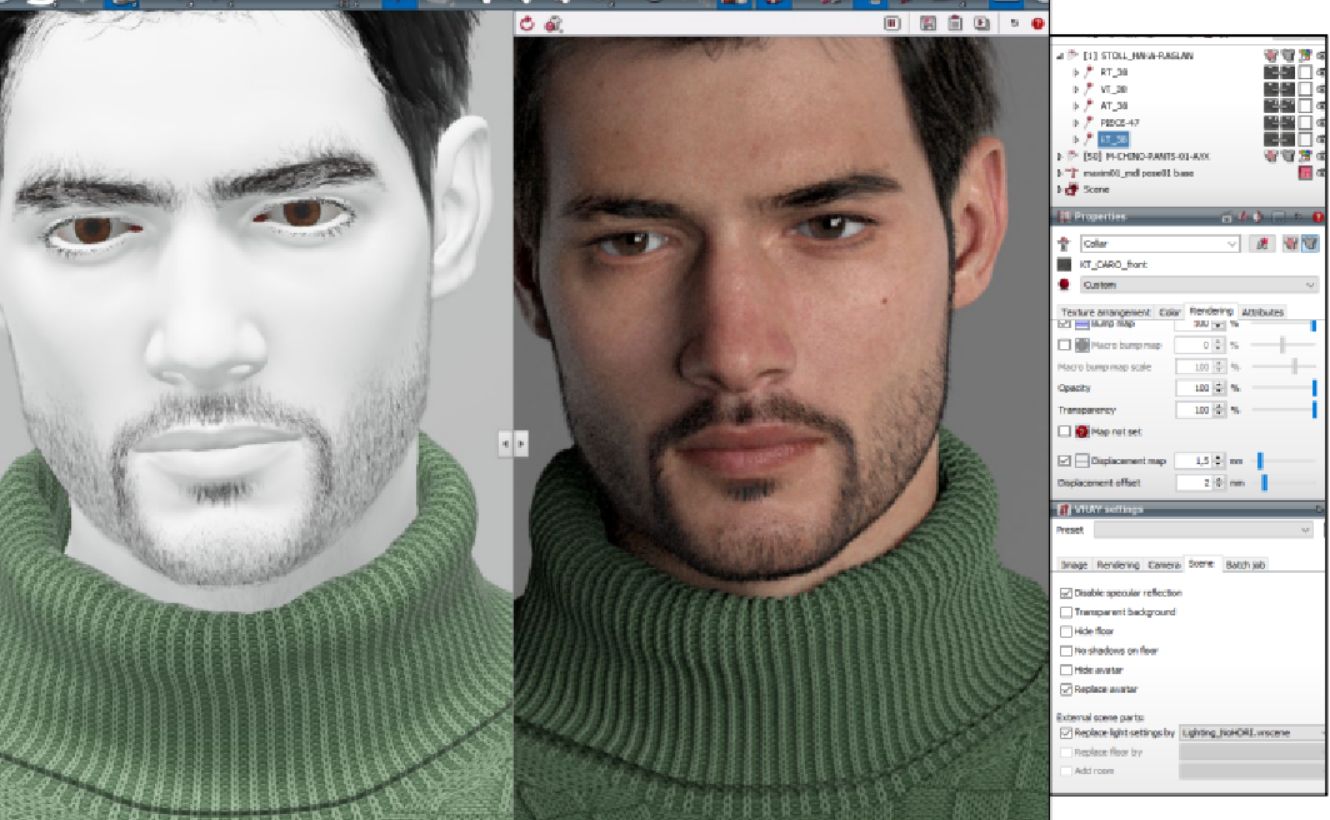
Task: Open the Custom material dropdown
Action: [x=1198, y=285]
